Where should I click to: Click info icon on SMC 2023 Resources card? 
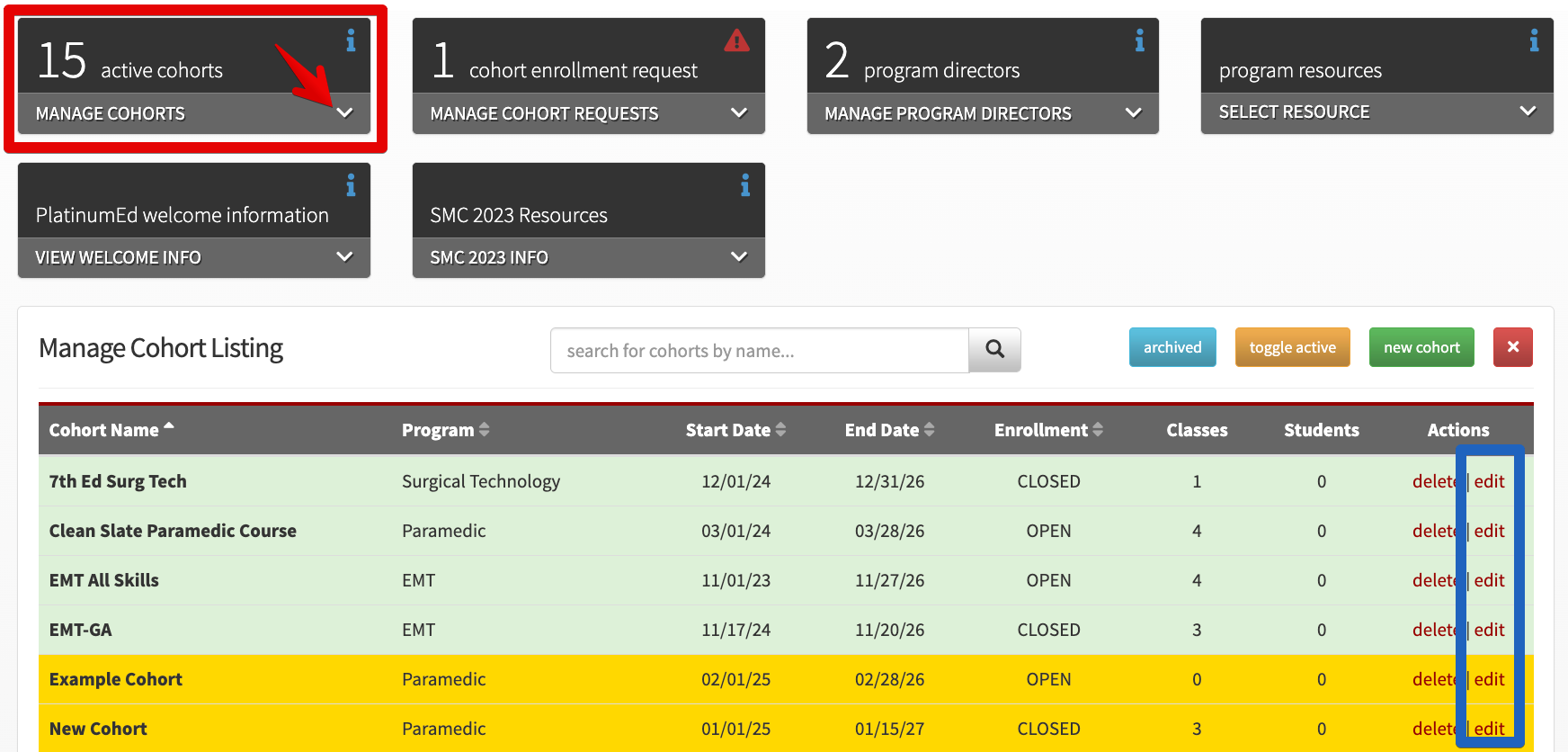click(x=744, y=185)
